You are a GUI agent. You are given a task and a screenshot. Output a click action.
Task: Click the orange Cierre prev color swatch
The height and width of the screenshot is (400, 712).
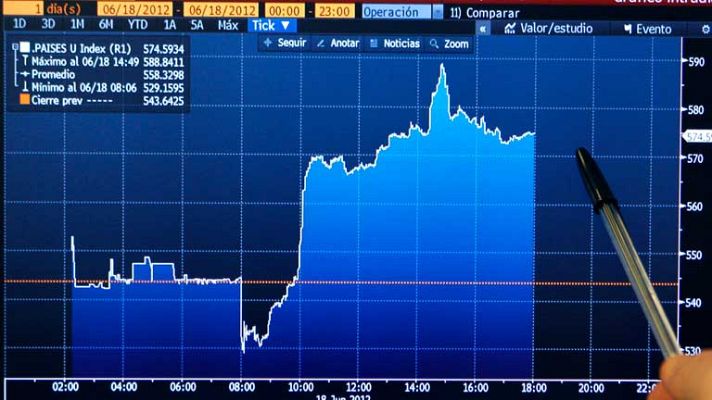[24, 99]
